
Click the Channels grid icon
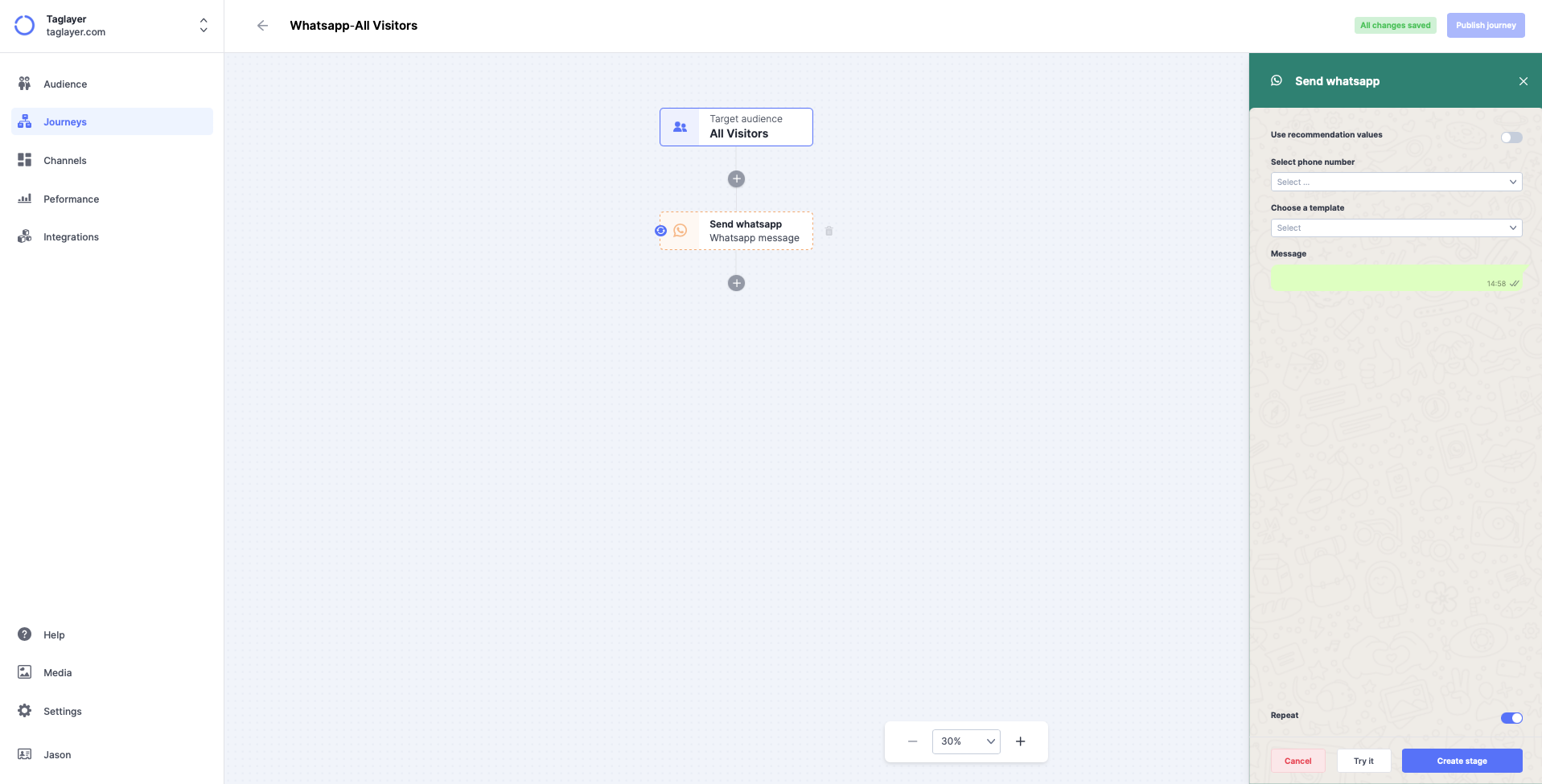coord(25,160)
